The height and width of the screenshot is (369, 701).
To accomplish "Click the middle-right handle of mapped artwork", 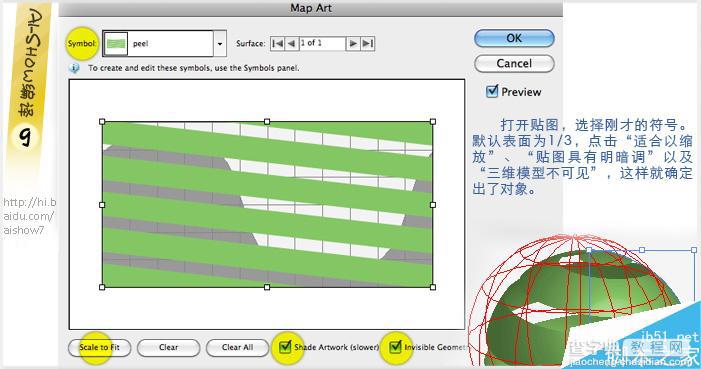I will pyautogui.click(x=433, y=205).
